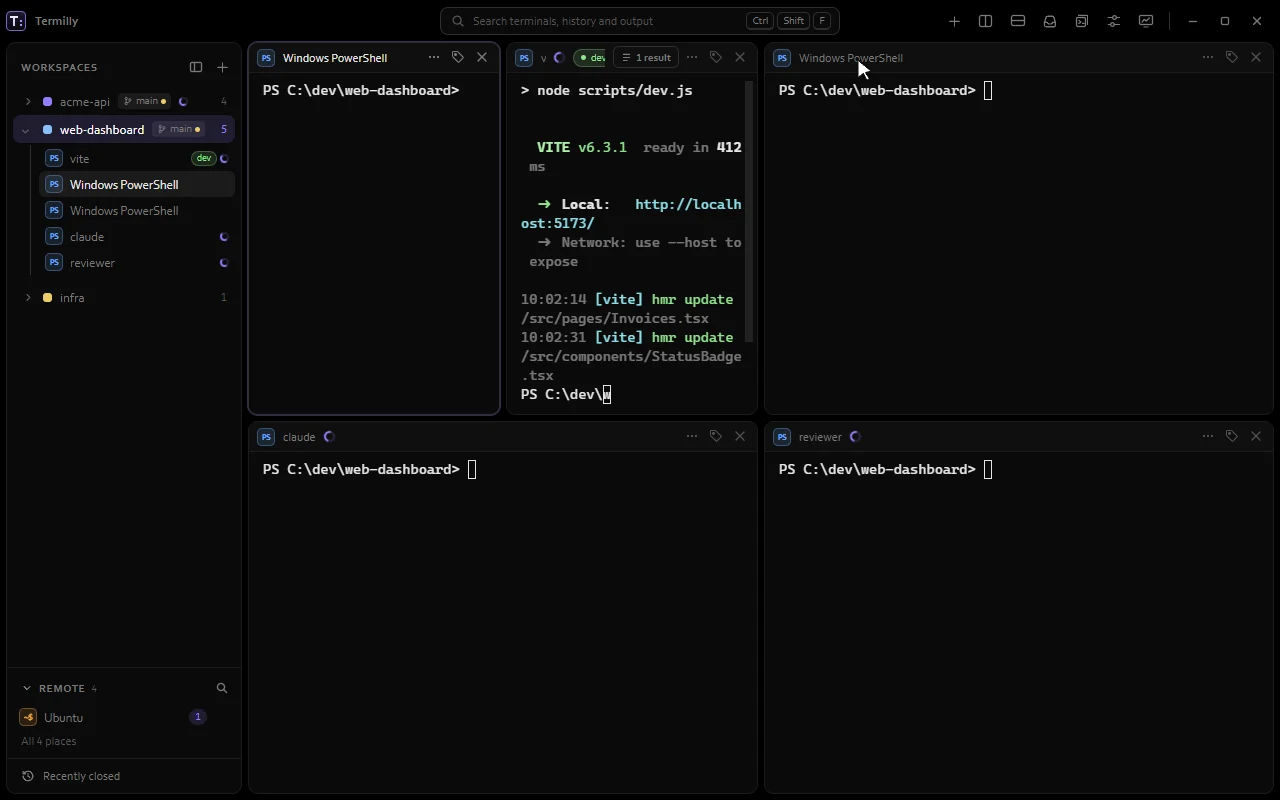Focus the claude pane title tab
Screen dimensions: 1280x800
pos(297,436)
